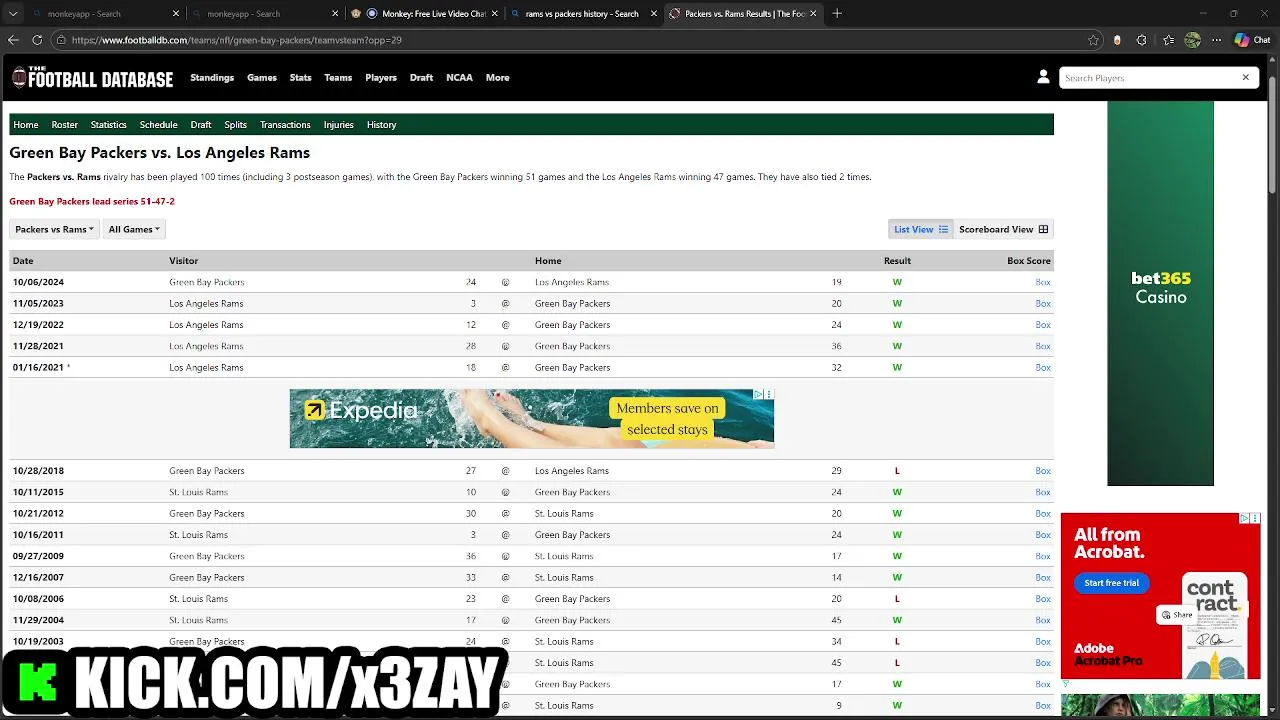The width and height of the screenshot is (1280, 720).
Task: Open Teams in the top navigation
Action: (x=338, y=77)
